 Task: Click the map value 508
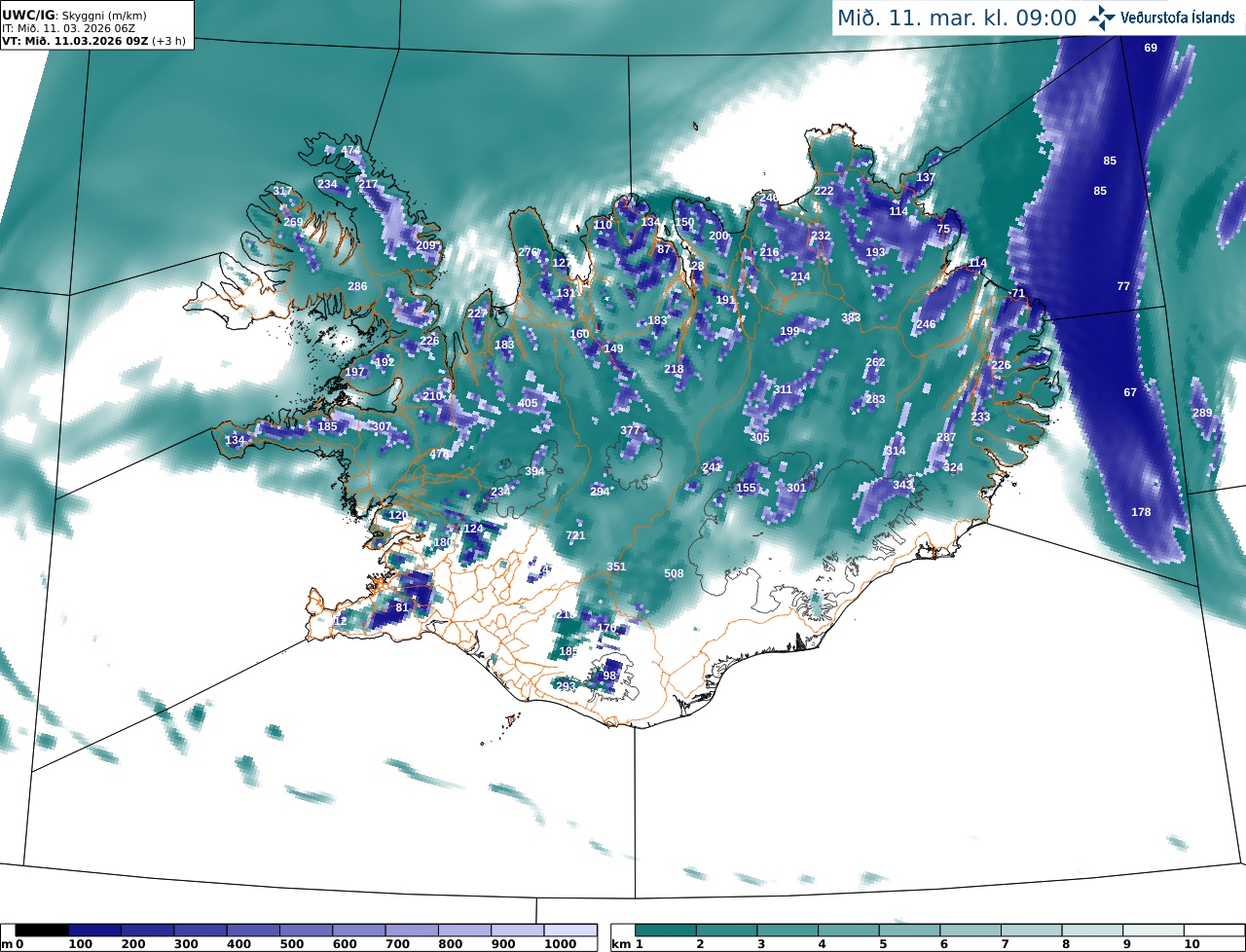(x=674, y=573)
